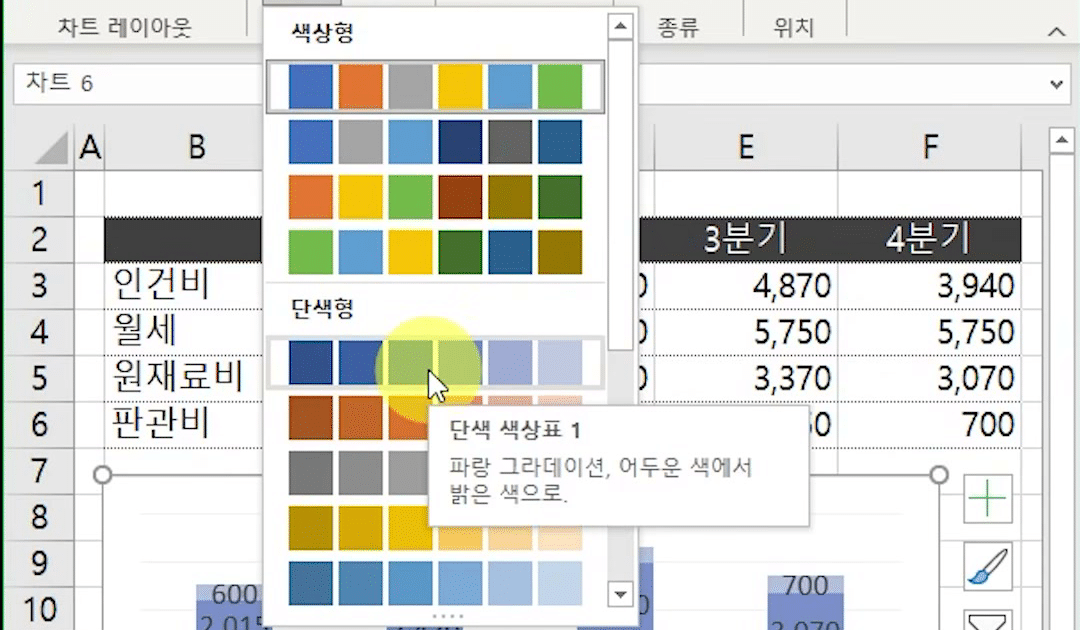
Task: Apply the light blue monochromatic palette row
Action: click(x=435, y=583)
